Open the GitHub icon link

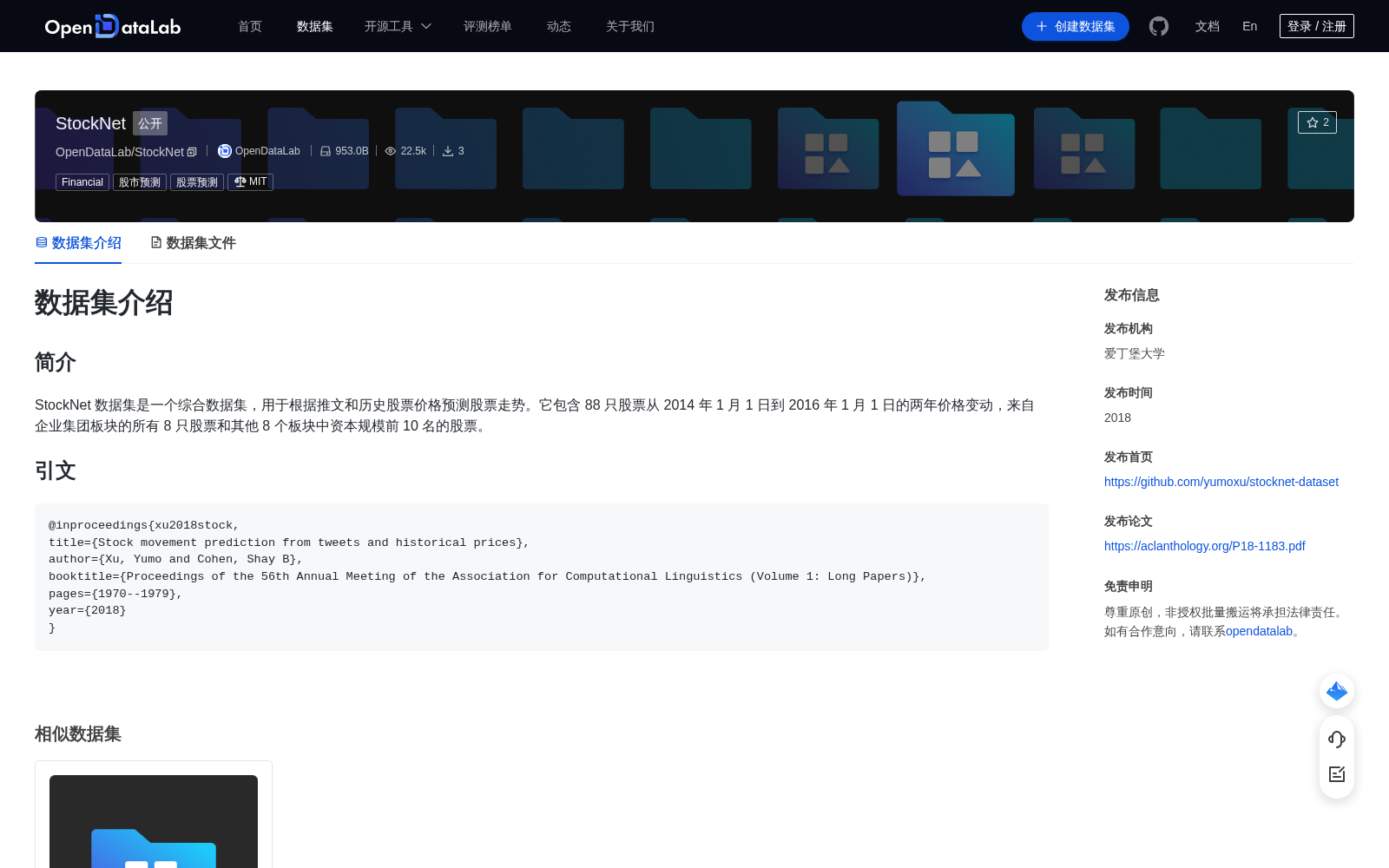(1159, 26)
